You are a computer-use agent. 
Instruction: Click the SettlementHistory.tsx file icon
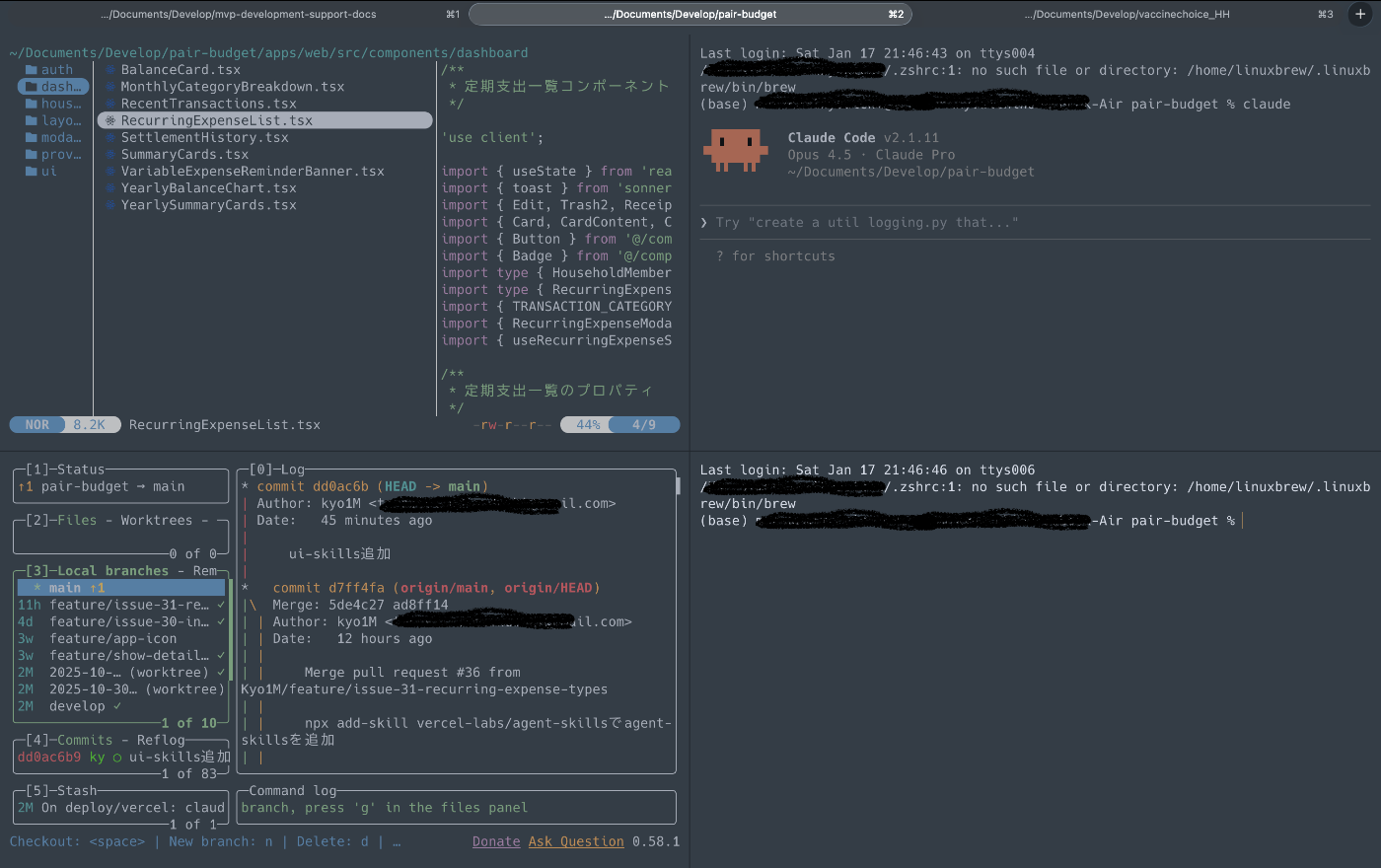tap(110, 137)
